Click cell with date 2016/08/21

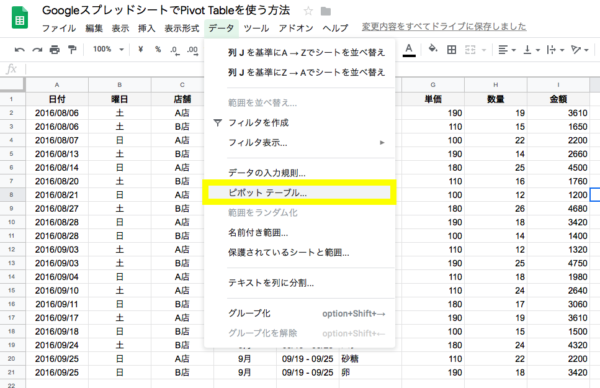coord(57,195)
